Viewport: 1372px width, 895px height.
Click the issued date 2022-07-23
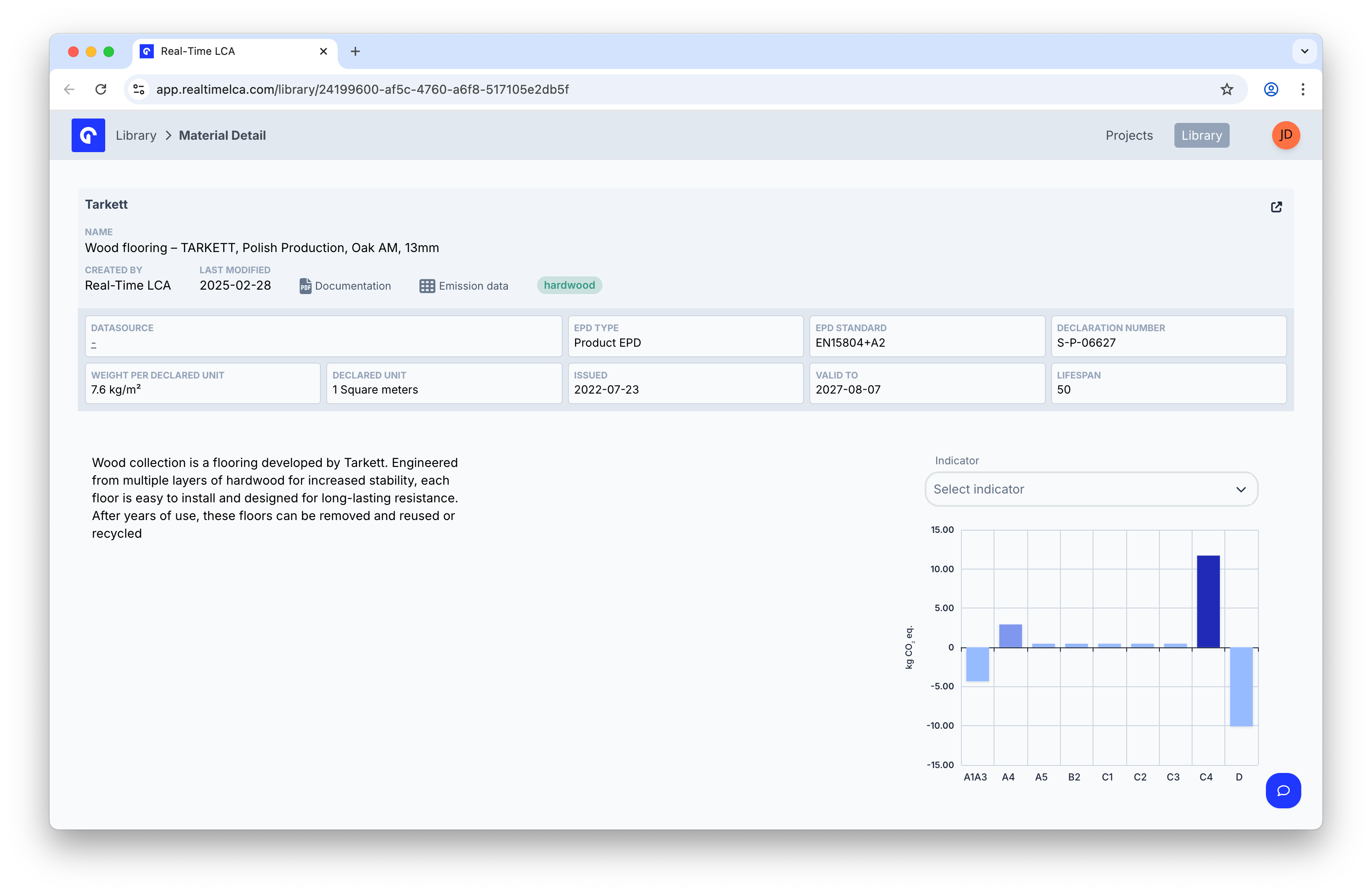606,390
